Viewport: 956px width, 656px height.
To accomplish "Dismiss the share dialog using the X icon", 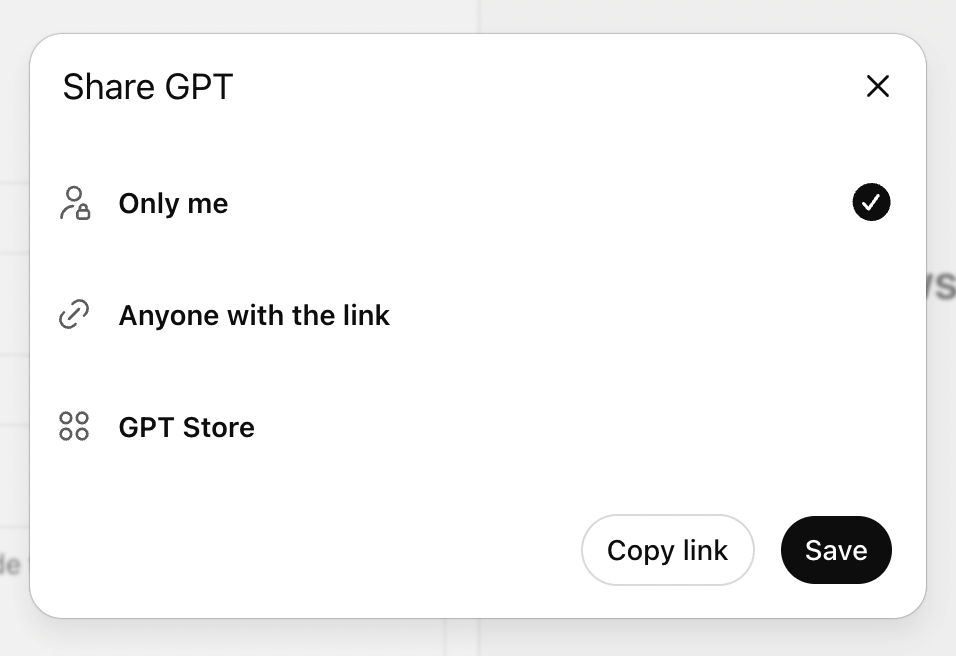I will 877,87.
